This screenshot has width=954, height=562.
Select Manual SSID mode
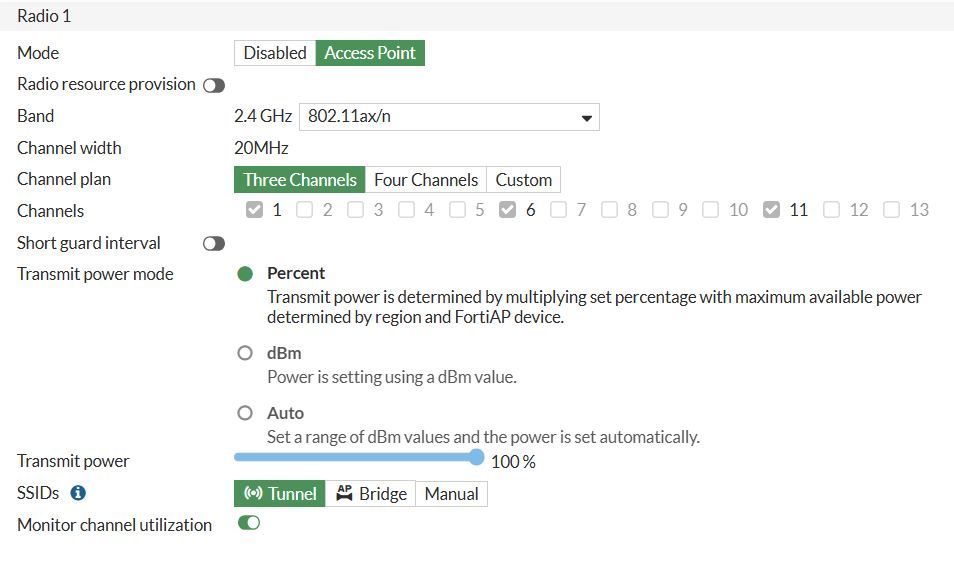[x=452, y=493]
